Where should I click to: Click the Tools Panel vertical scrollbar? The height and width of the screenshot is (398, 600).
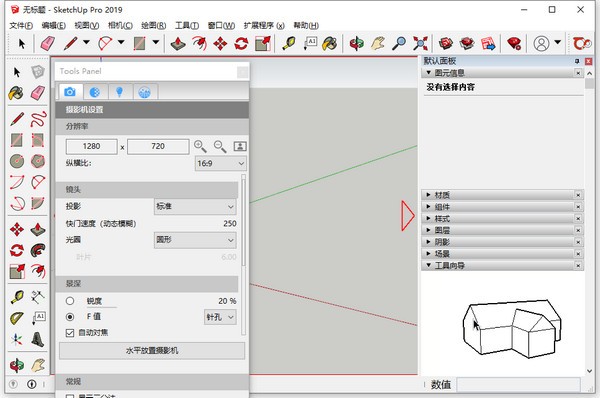(x=243, y=254)
